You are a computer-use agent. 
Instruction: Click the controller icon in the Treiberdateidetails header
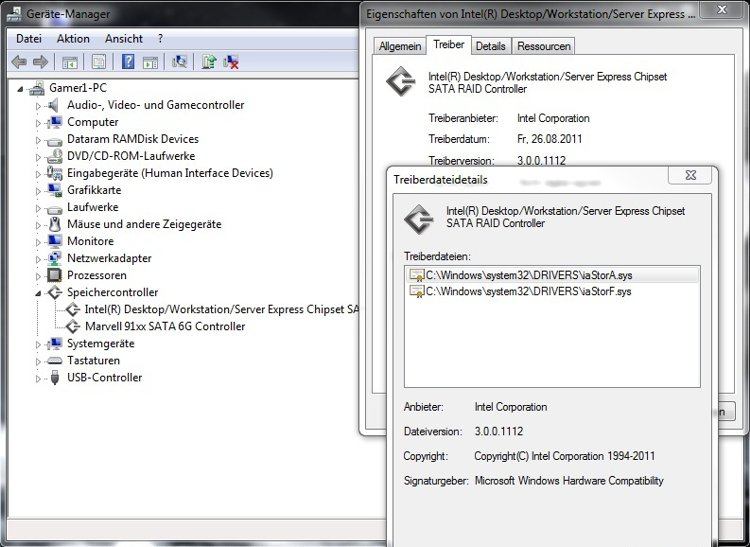(418, 219)
